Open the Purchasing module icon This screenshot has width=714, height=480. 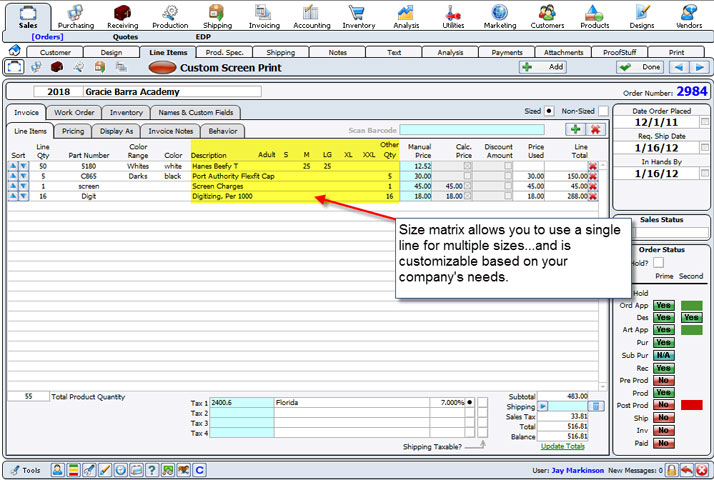click(76, 17)
